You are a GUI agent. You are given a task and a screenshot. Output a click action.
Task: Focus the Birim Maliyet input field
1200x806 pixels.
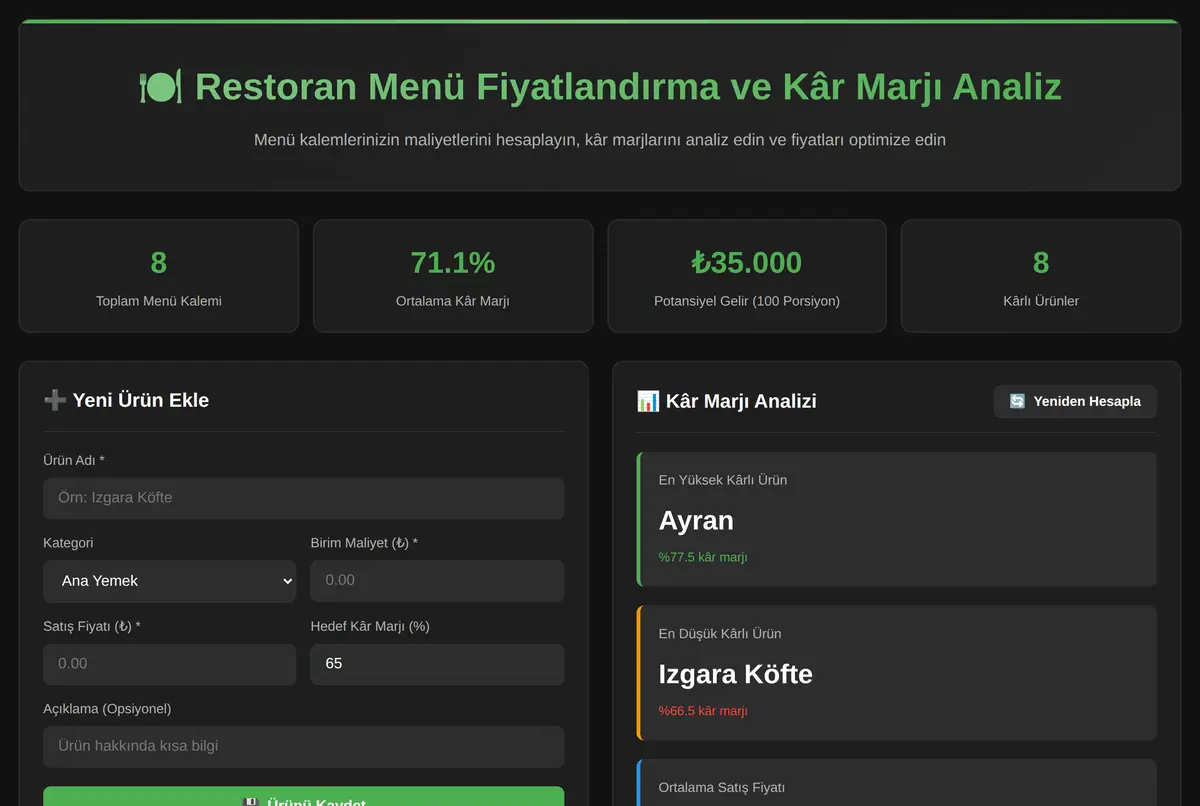(437, 581)
